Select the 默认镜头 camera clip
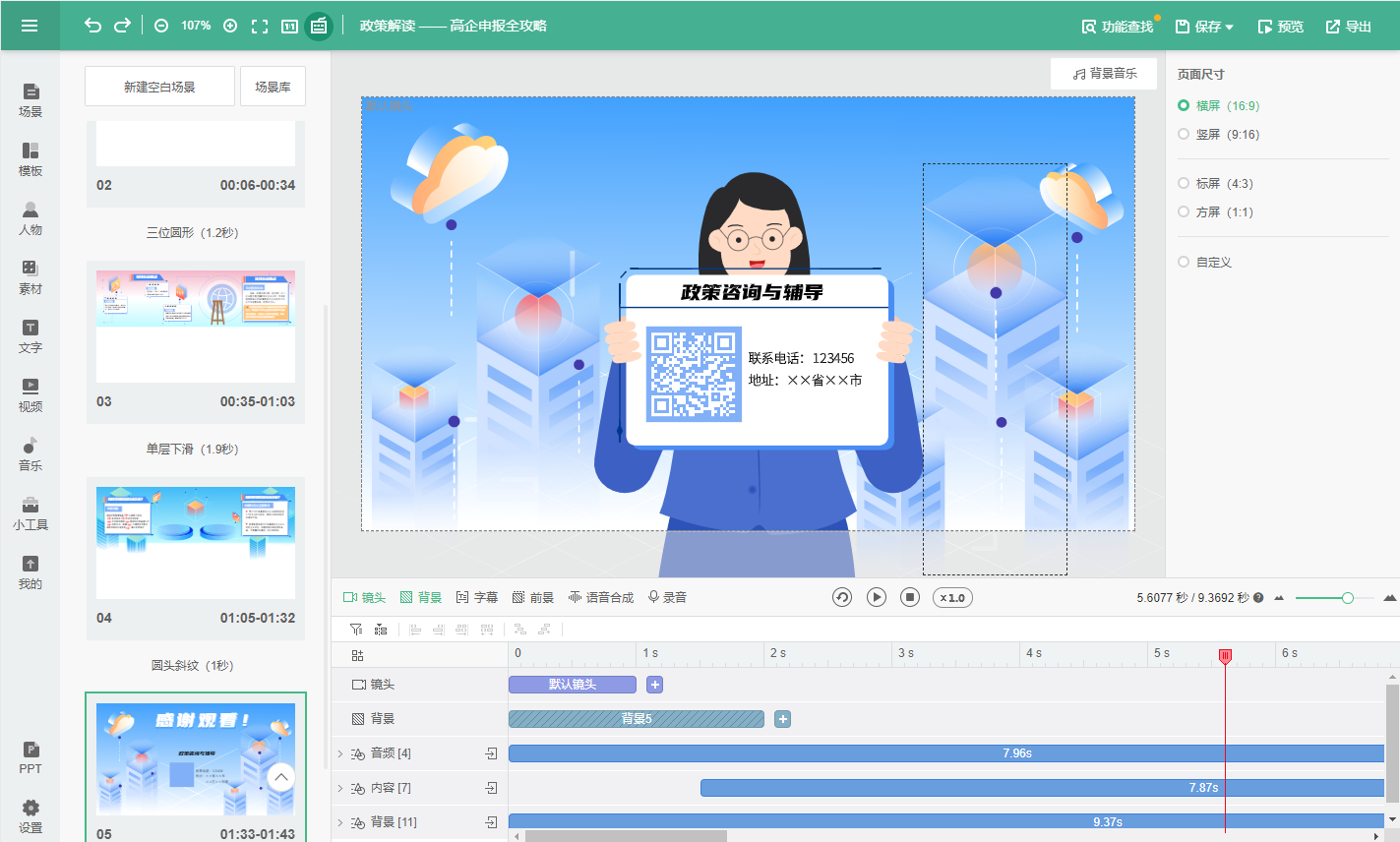The image size is (1400, 842). tap(573, 685)
